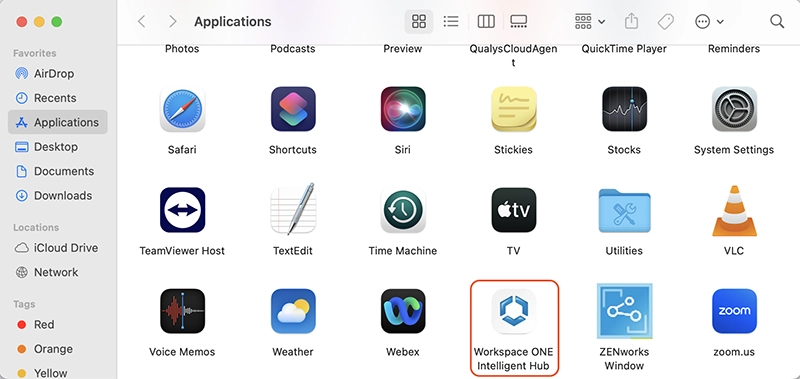Open Downloads in the sidebar
The height and width of the screenshot is (379, 800).
point(58,196)
